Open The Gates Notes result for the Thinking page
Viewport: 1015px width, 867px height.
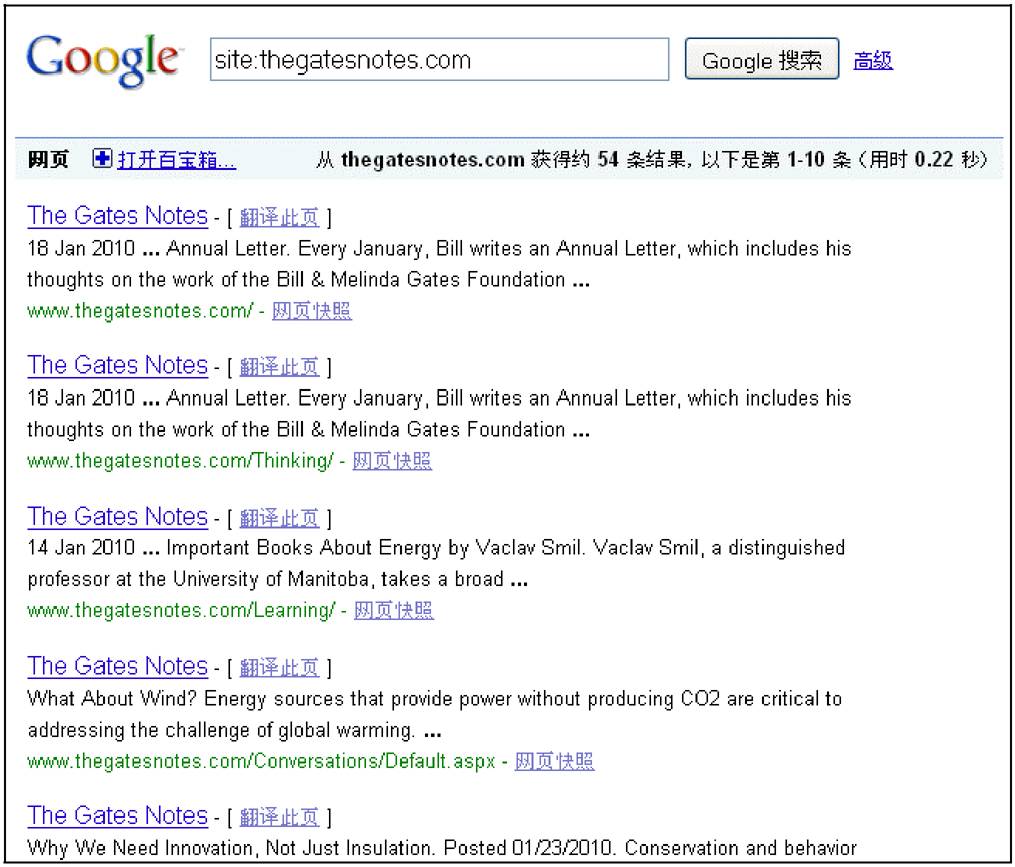117,365
